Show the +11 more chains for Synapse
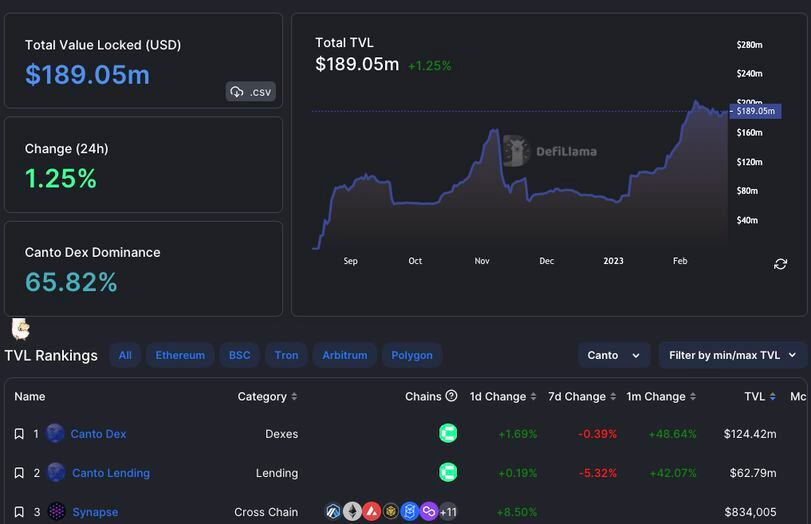811x524 pixels. pos(448,512)
